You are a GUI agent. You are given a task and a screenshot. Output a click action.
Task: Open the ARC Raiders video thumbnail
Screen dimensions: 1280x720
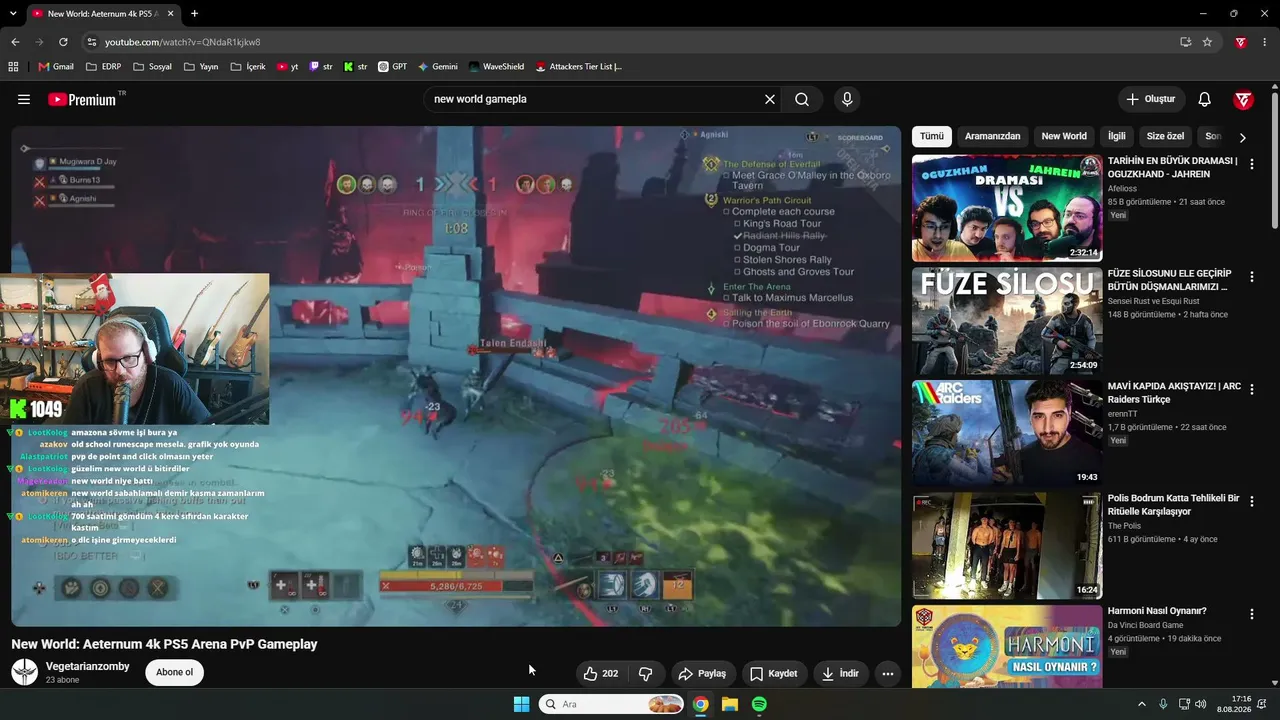(x=1007, y=434)
